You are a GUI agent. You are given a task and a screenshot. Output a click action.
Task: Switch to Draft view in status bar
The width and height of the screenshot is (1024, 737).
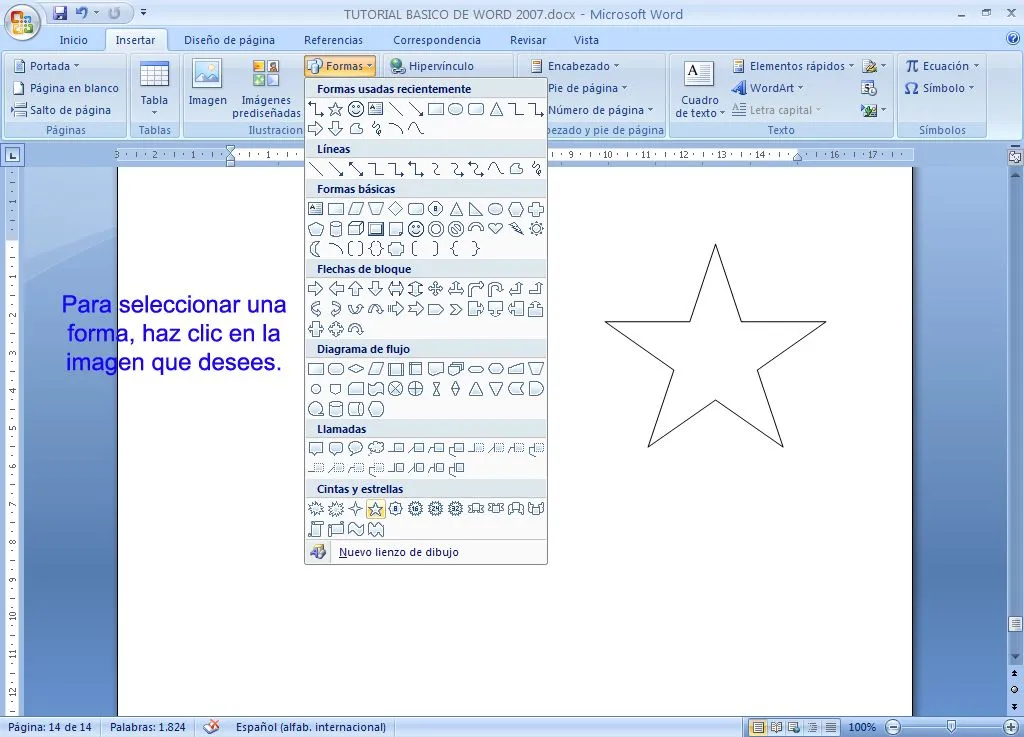[x=831, y=727]
